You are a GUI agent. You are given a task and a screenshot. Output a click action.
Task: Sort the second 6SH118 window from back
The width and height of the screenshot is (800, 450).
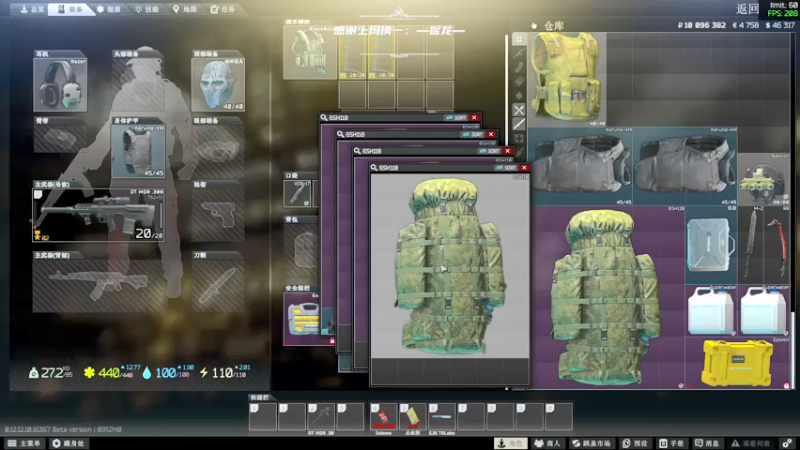coord(473,134)
